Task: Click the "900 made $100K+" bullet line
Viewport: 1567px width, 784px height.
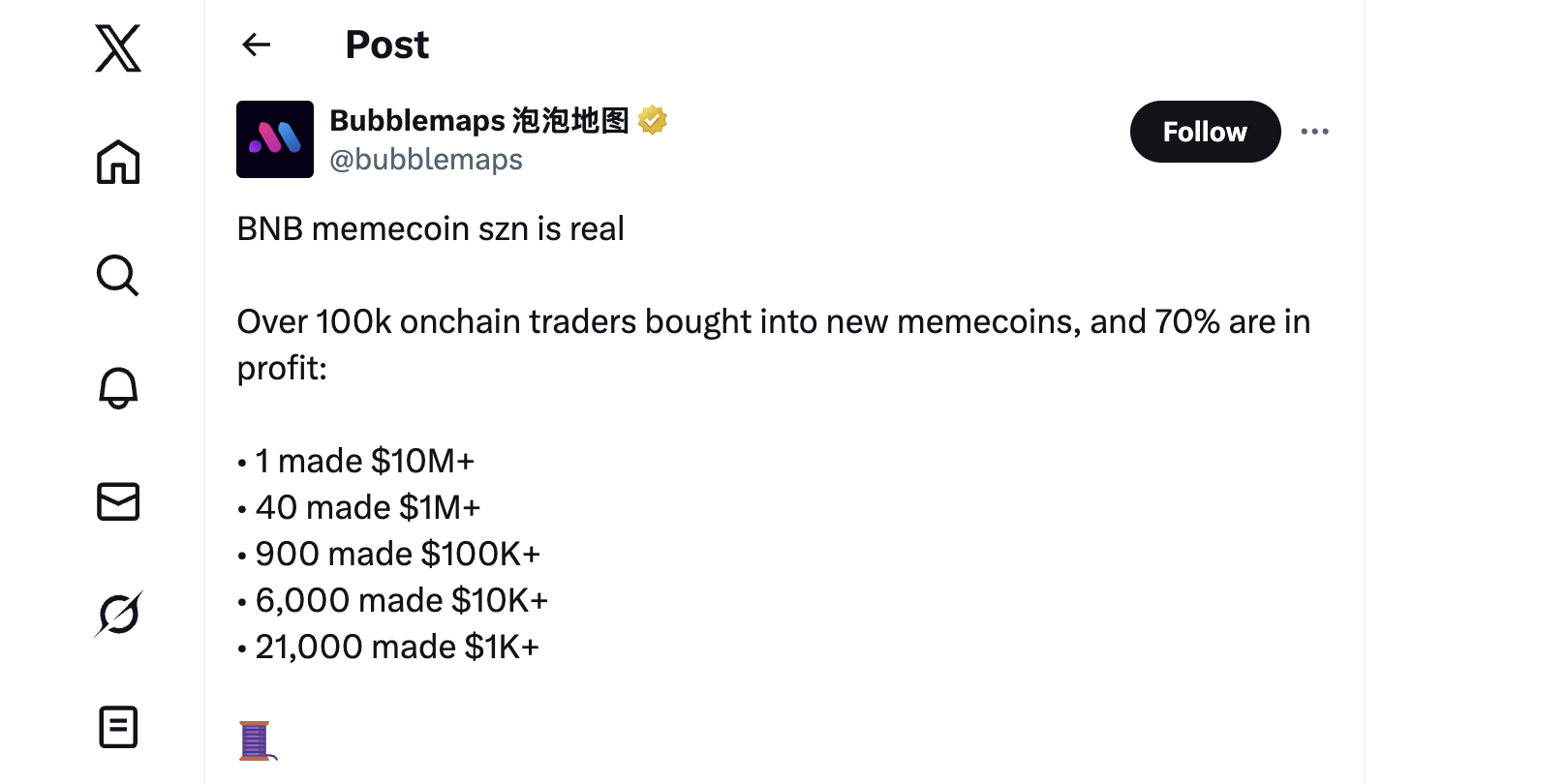Action: point(397,555)
